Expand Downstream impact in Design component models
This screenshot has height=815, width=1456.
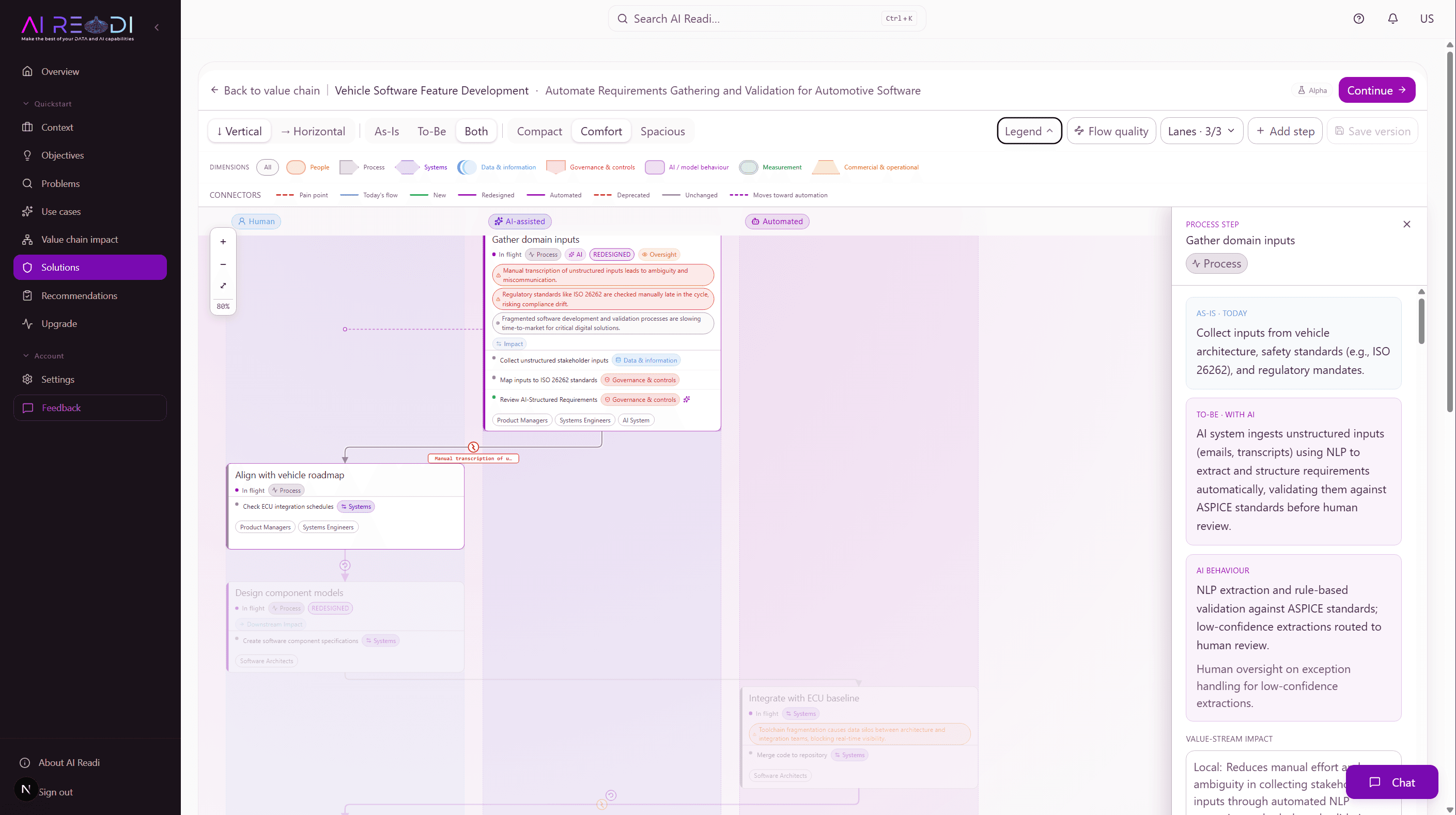point(270,624)
